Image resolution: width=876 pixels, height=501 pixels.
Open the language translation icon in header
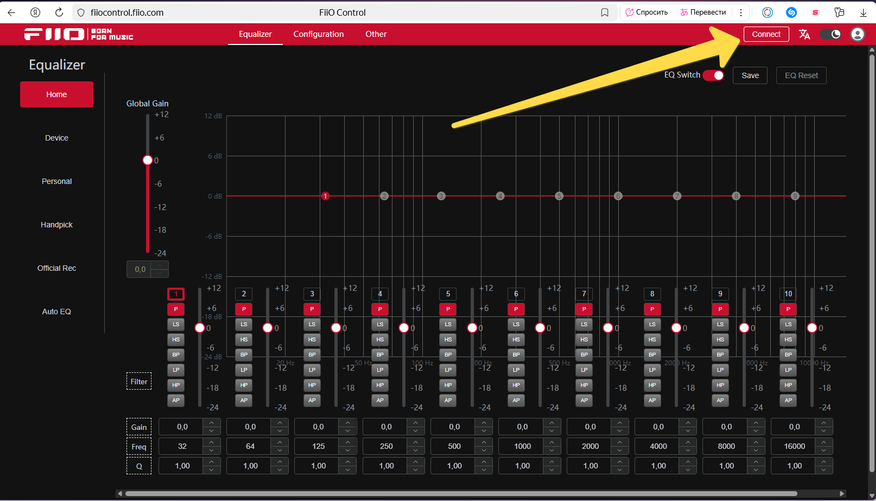pyautogui.click(x=804, y=35)
